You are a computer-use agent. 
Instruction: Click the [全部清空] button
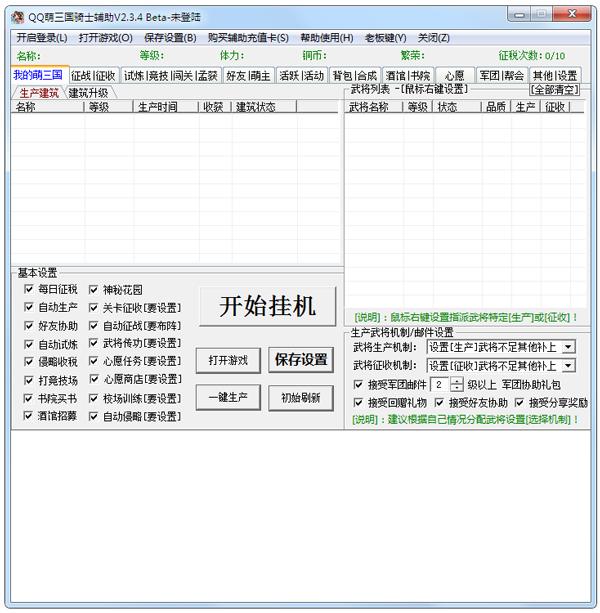554,90
